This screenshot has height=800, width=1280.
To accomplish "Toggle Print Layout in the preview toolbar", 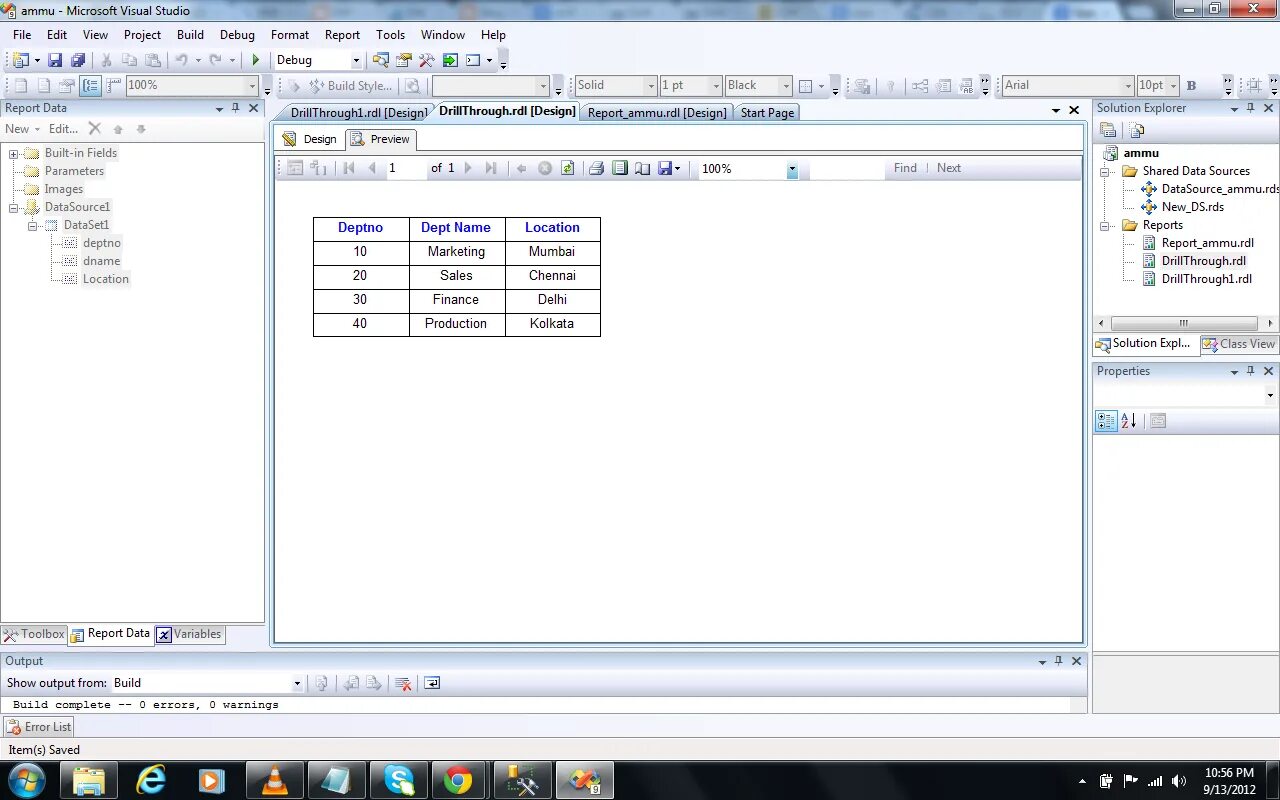I will (x=620, y=168).
